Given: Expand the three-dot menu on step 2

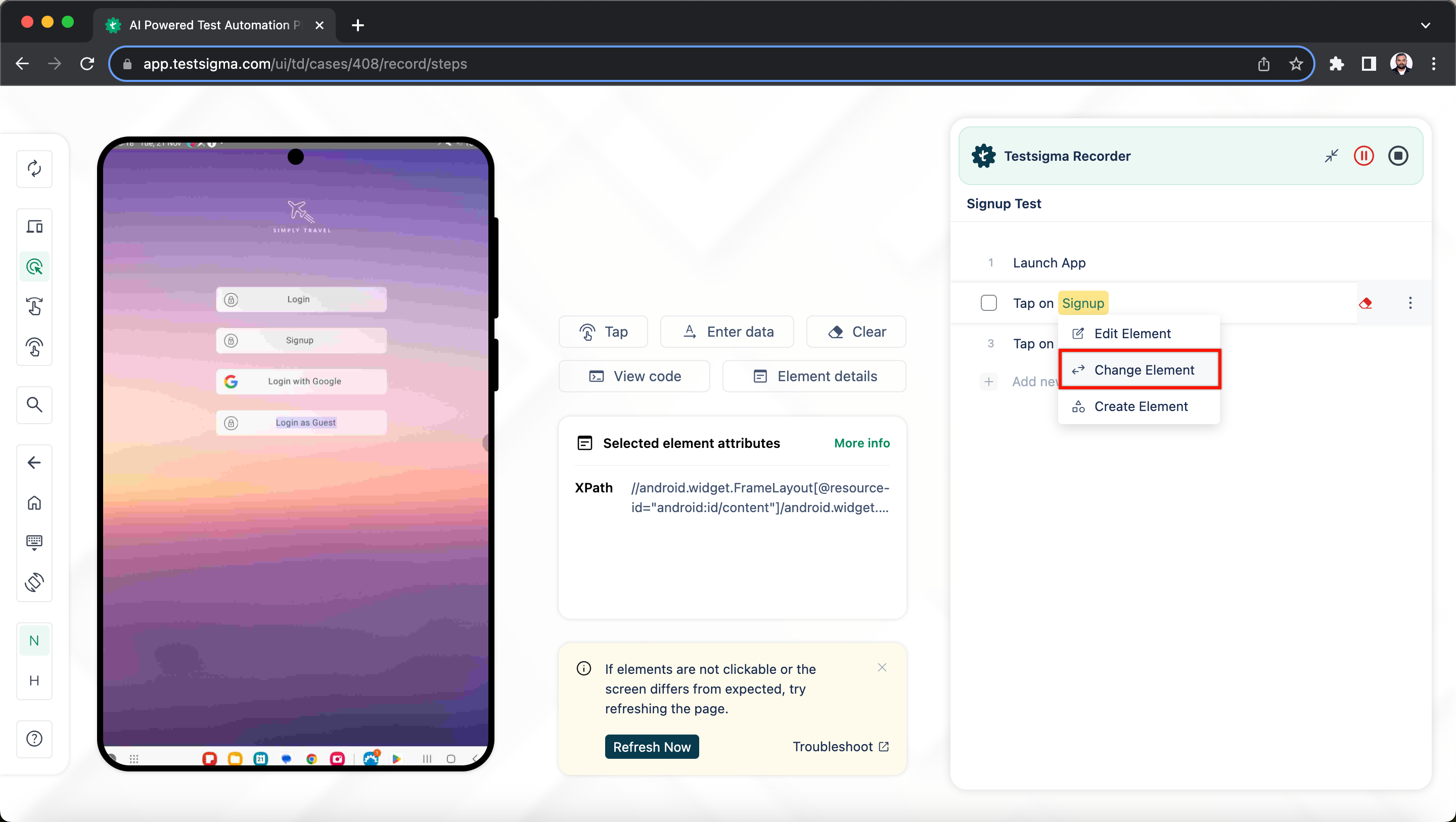Looking at the screenshot, I should 1411,303.
